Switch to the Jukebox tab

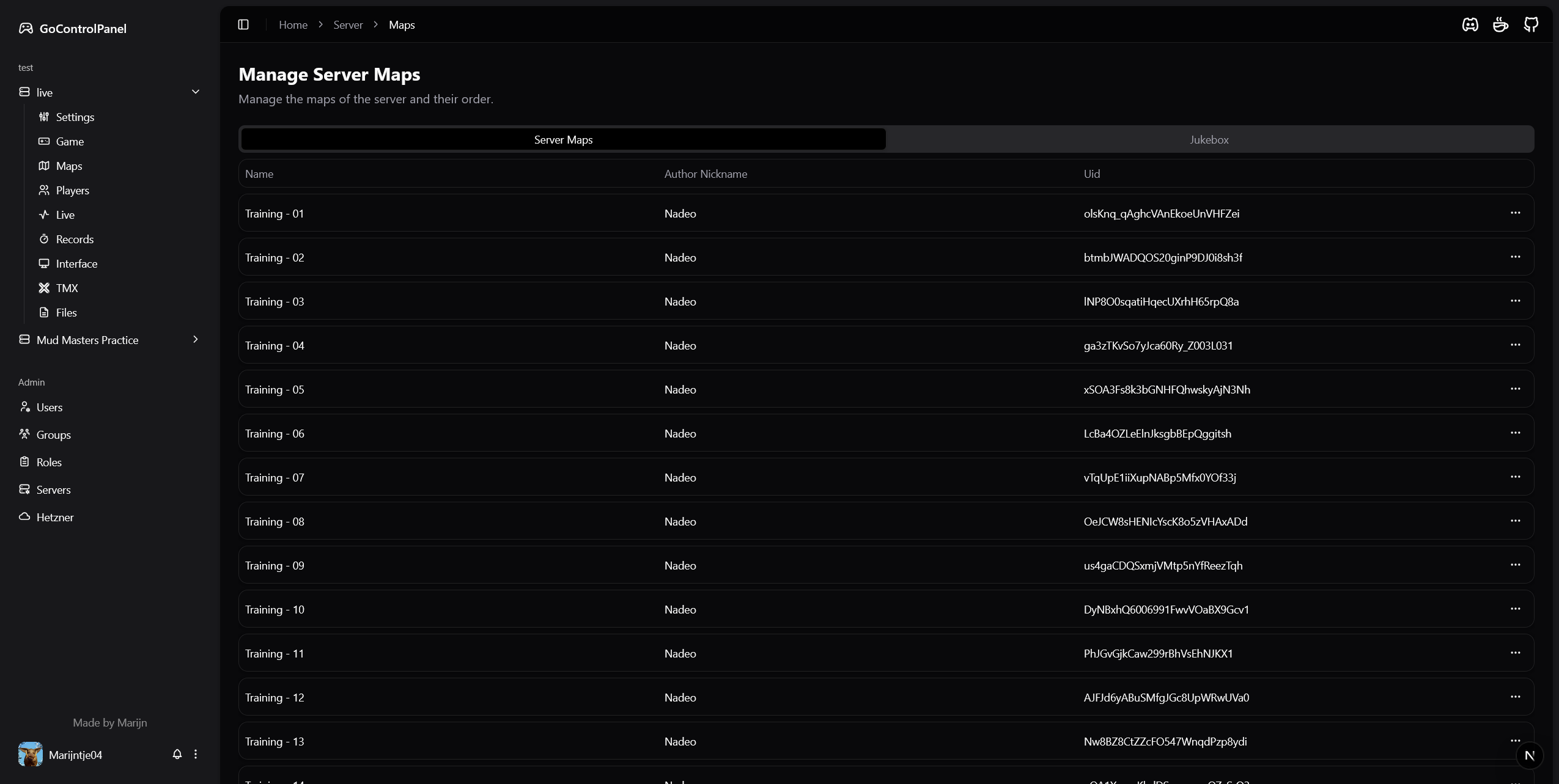click(x=1209, y=139)
